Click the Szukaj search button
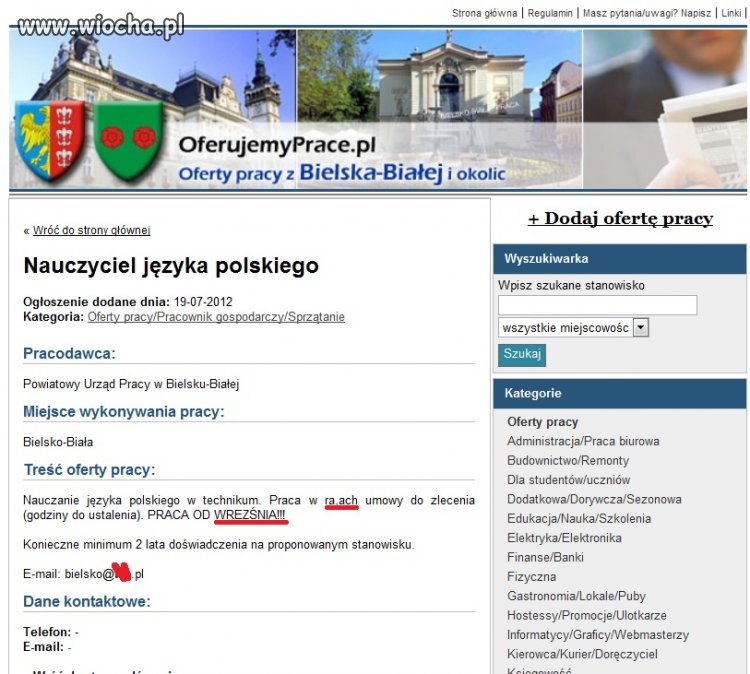Screen dimensions: 750x674 521,354
